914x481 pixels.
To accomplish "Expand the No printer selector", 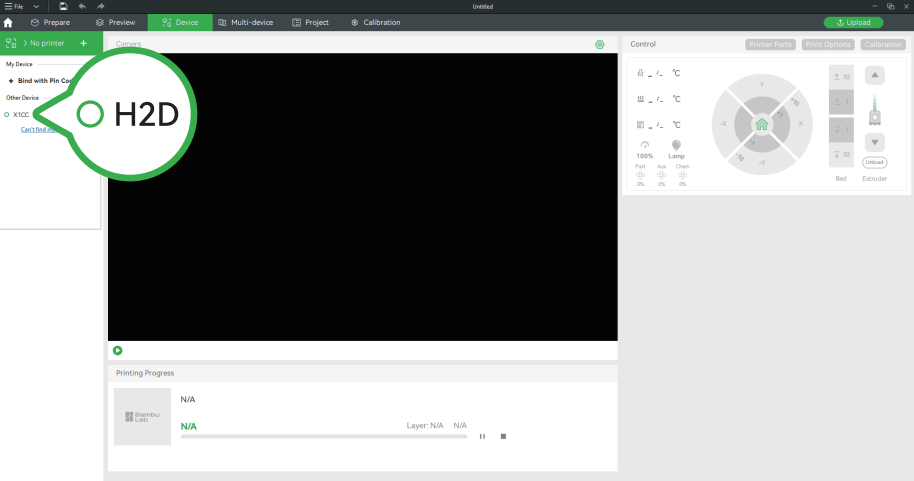I will [44, 43].
